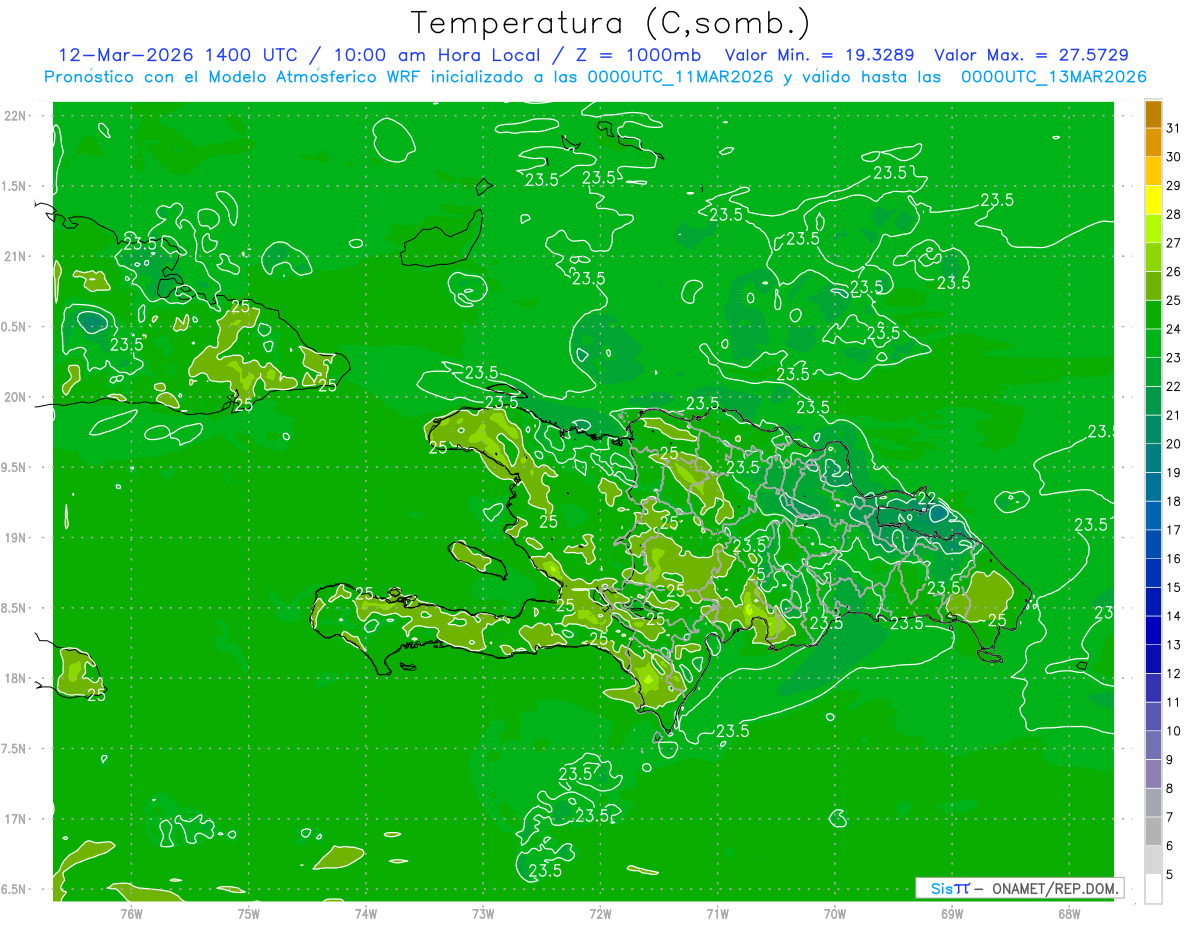The width and height of the screenshot is (1200, 927).
Task: Click the legend value "11"
Action: [x=1174, y=703]
